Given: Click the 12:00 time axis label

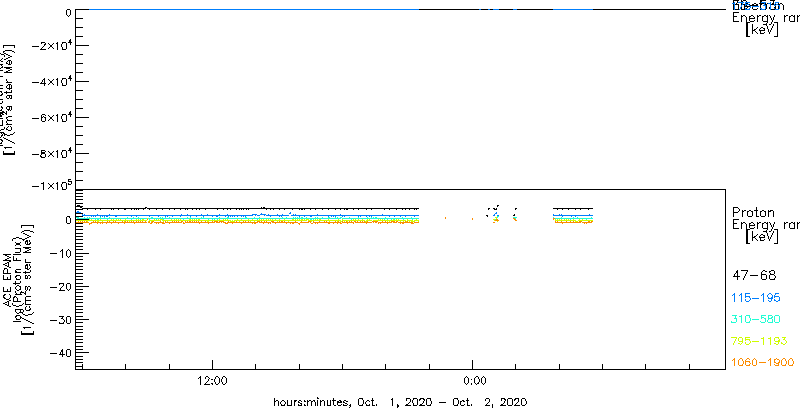Looking at the screenshot, I should pos(212,380).
